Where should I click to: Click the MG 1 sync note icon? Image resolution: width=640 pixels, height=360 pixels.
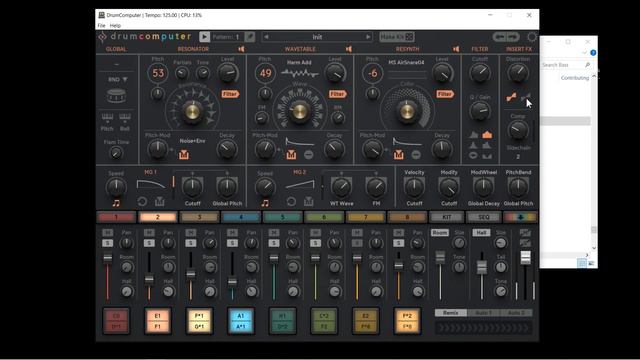116,203
